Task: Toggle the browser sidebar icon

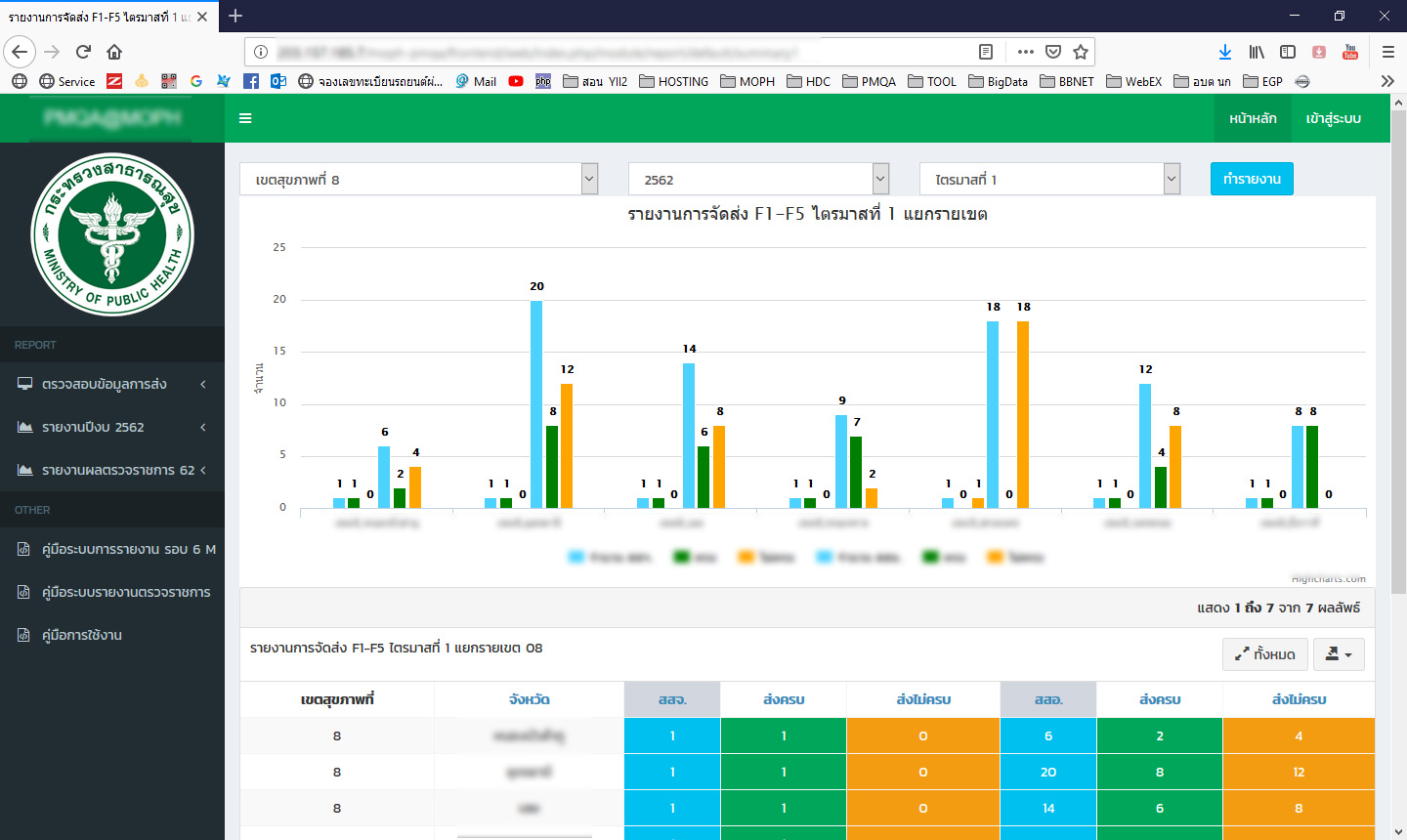Action: (1288, 52)
